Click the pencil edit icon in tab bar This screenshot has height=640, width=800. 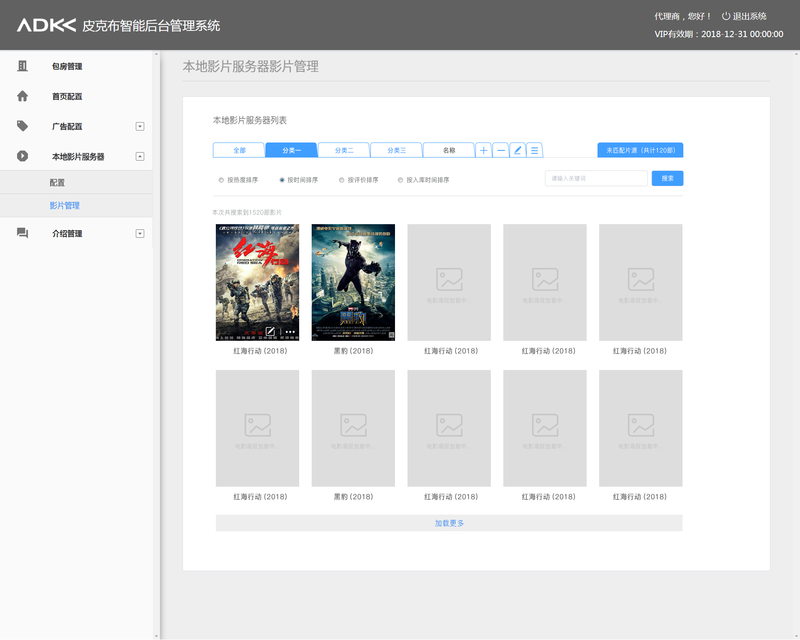click(x=517, y=150)
